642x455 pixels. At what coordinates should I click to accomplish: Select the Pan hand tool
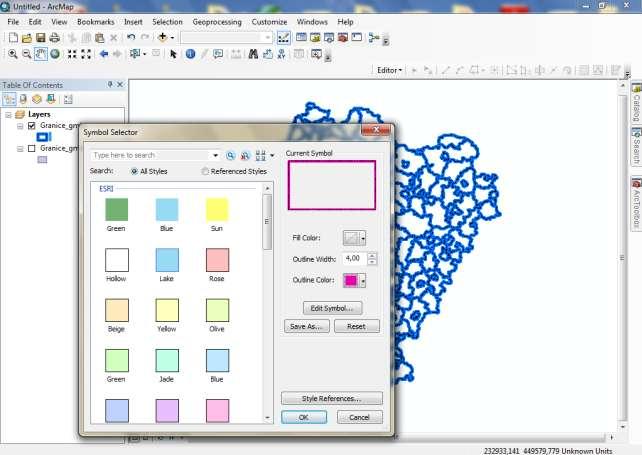(x=41, y=54)
